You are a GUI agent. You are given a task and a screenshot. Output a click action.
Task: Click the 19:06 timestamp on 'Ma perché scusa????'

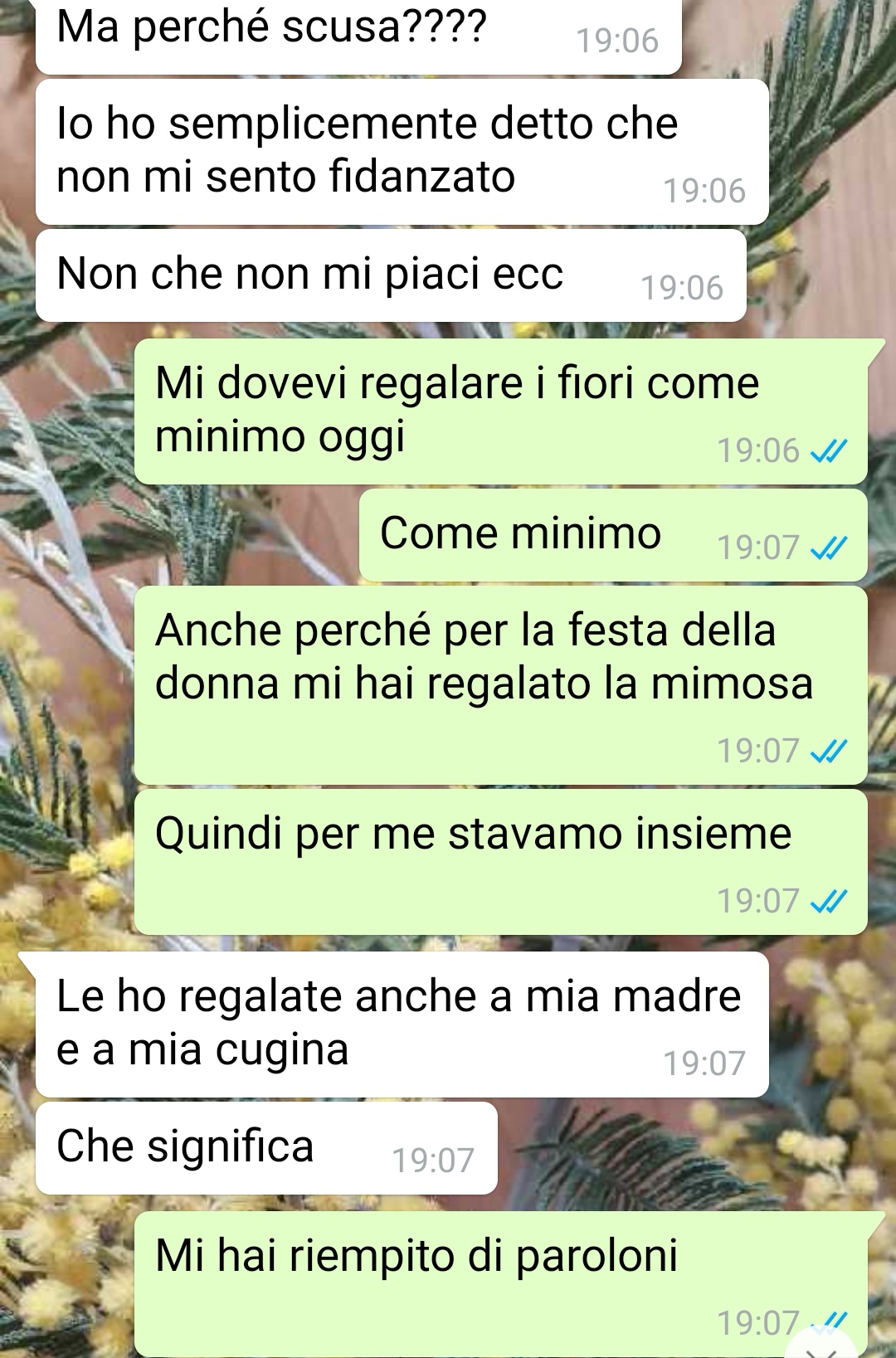pos(617,41)
